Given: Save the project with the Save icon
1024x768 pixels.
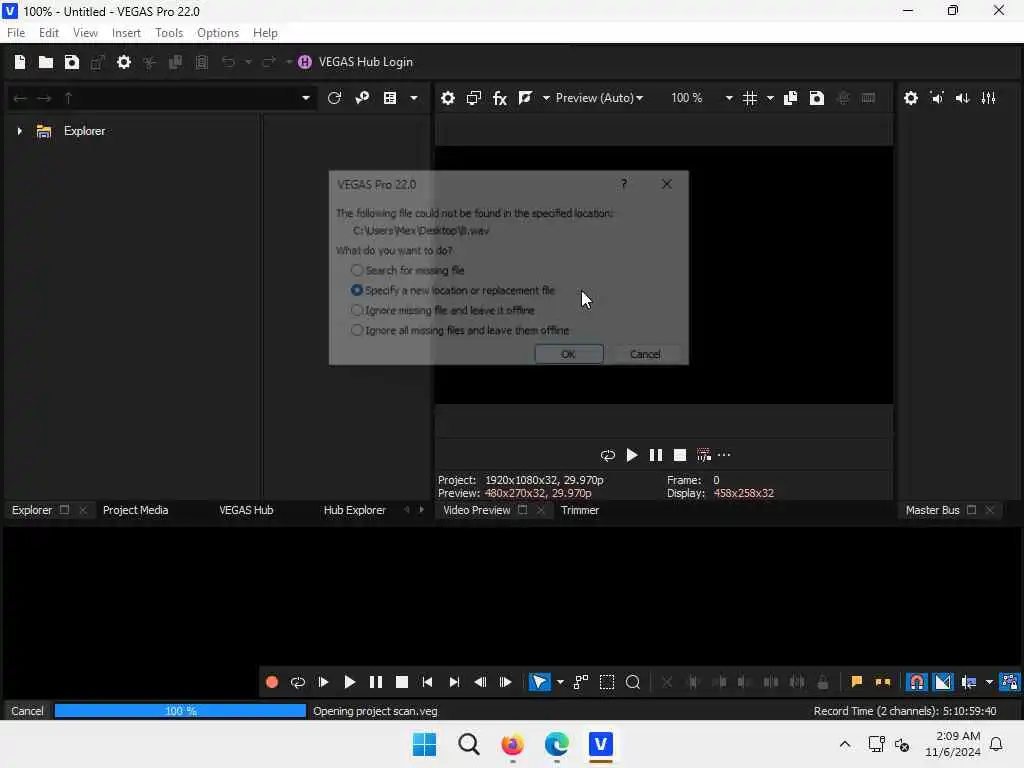Looking at the screenshot, I should [x=72, y=62].
